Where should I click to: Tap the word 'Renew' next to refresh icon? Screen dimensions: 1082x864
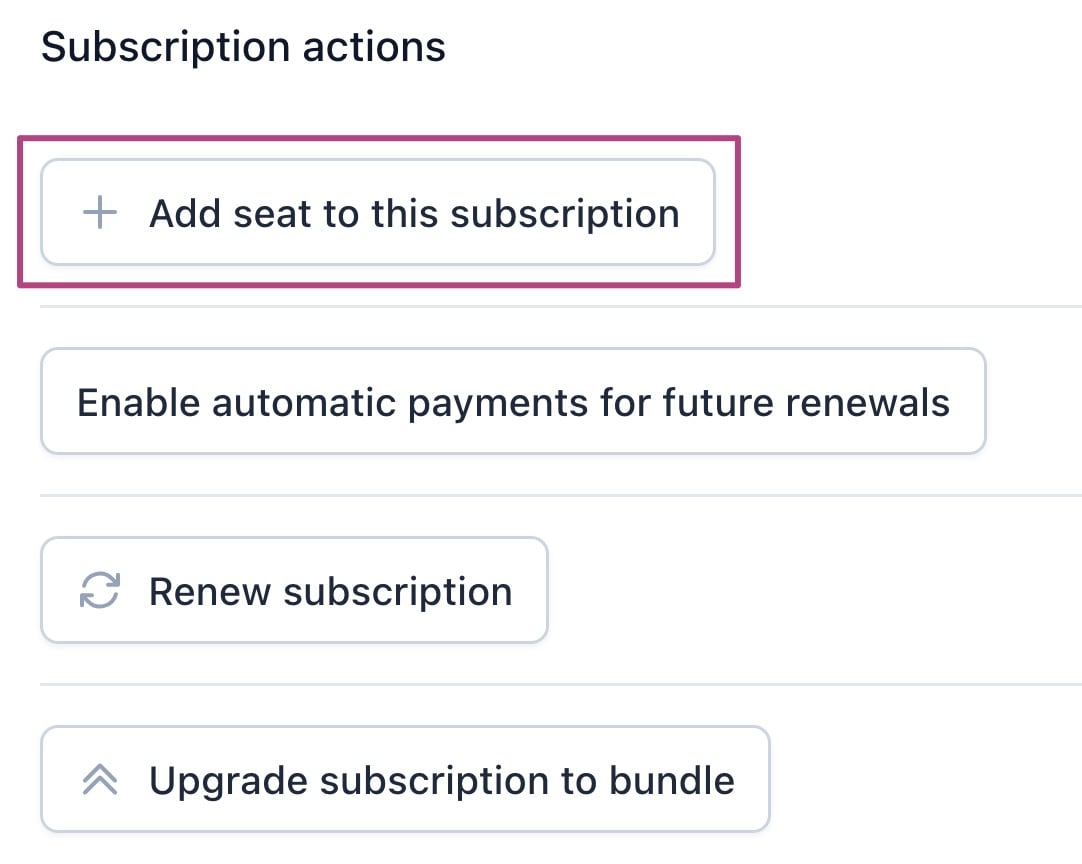(210, 591)
